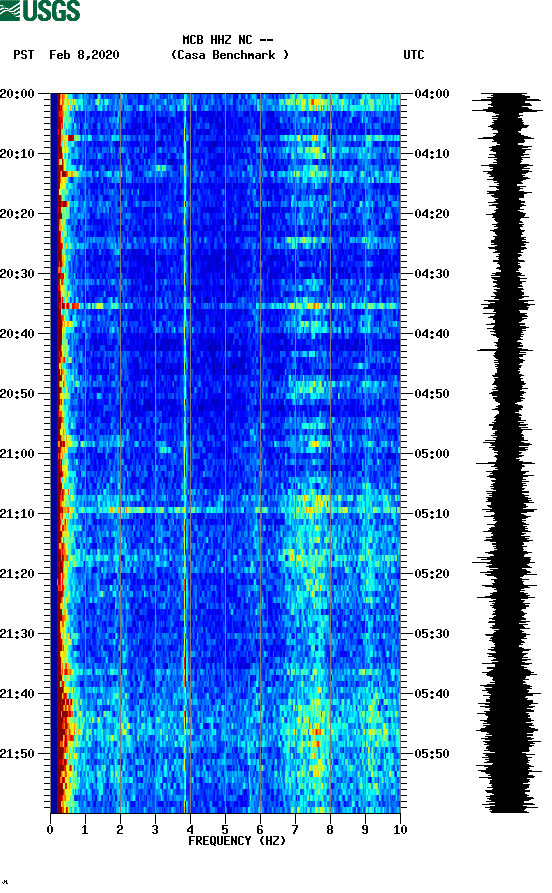The width and height of the screenshot is (552, 893).
Task: Click the 6 Hz frequency axis label
Action: [260, 830]
